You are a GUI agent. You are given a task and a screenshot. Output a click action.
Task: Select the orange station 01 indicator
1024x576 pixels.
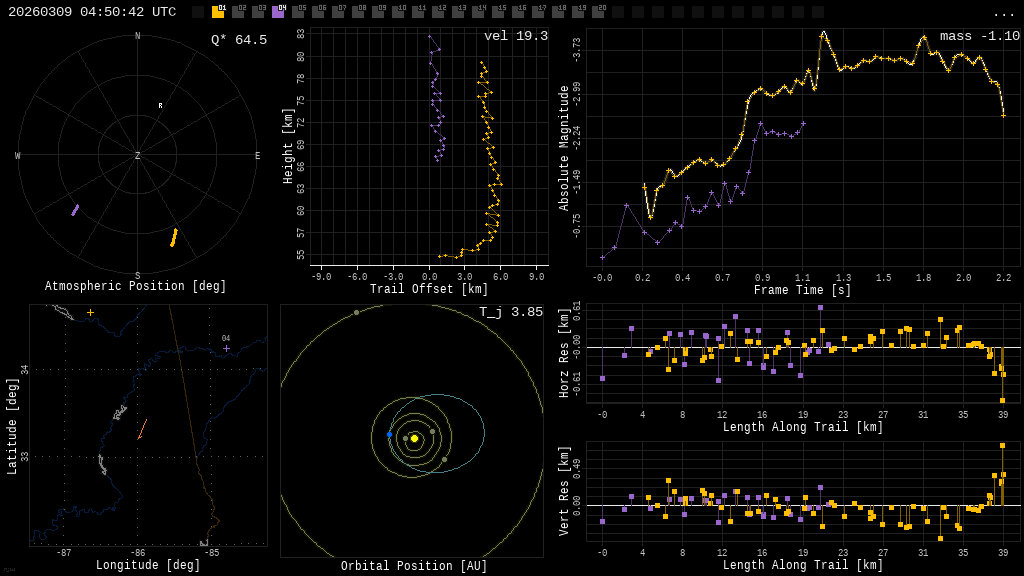pos(218,12)
